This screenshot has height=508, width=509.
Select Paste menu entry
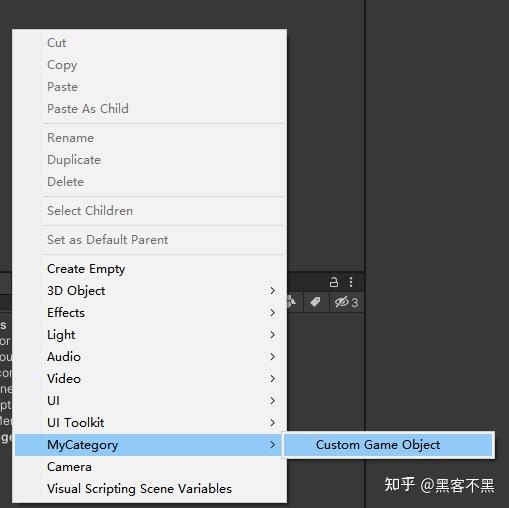coord(149,87)
